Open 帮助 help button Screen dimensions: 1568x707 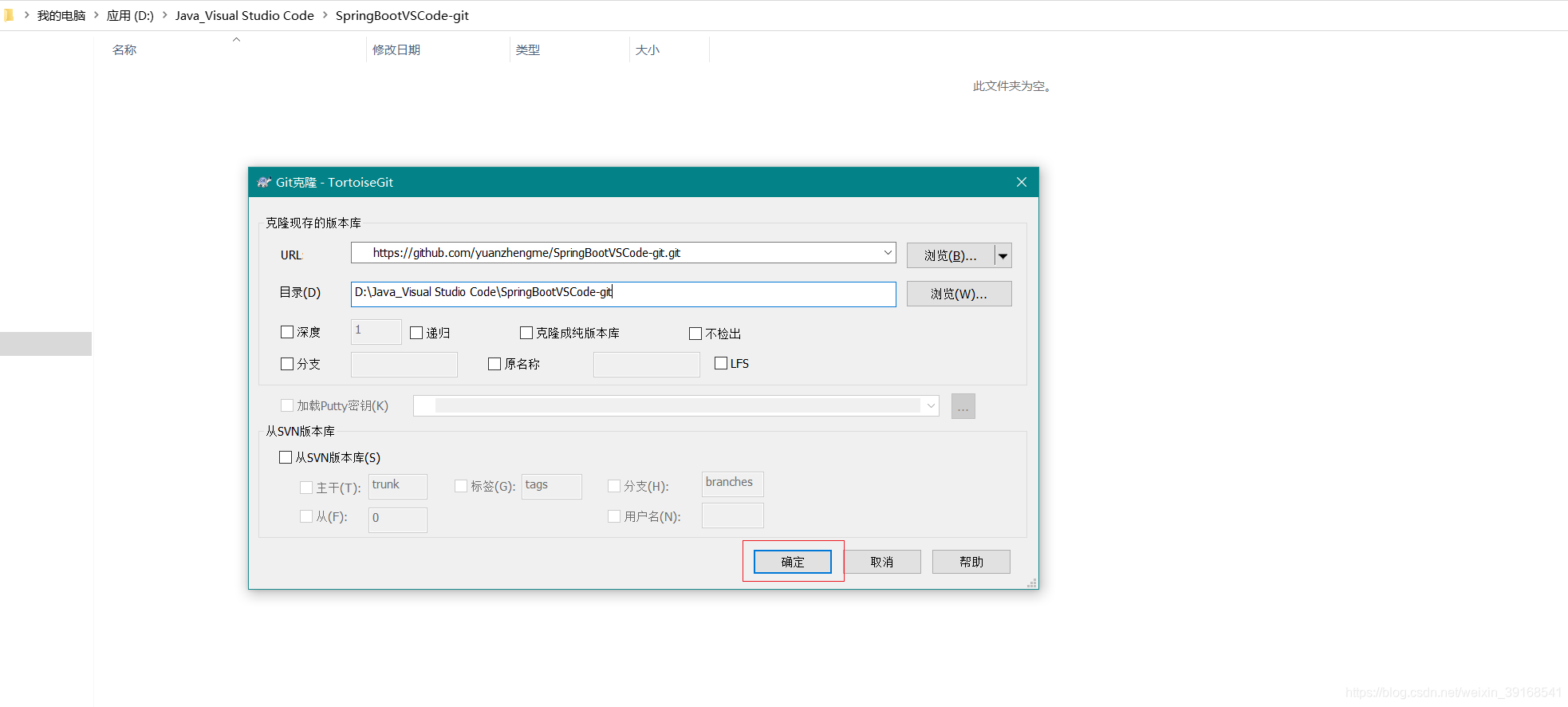971,562
